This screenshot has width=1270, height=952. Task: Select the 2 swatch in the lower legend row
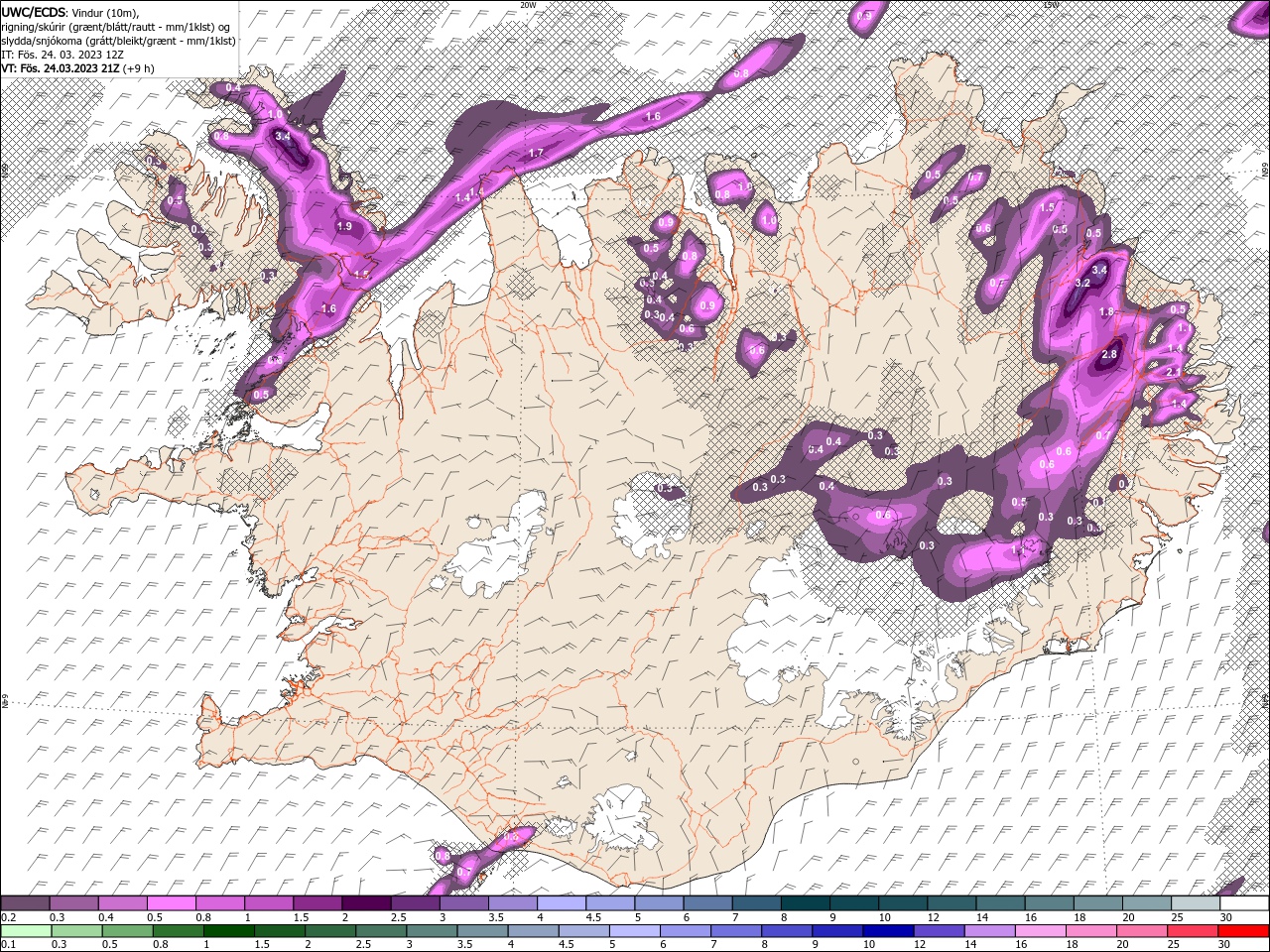pyautogui.click(x=329, y=931)
